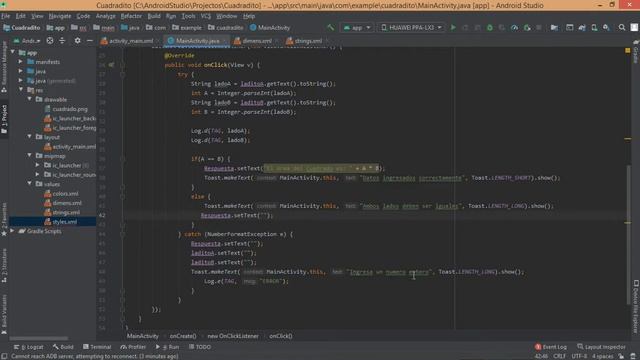Click the Project panel horizontal scrollbar
Image resolution: width=640 pixels, height=360 pixels.
39,338
